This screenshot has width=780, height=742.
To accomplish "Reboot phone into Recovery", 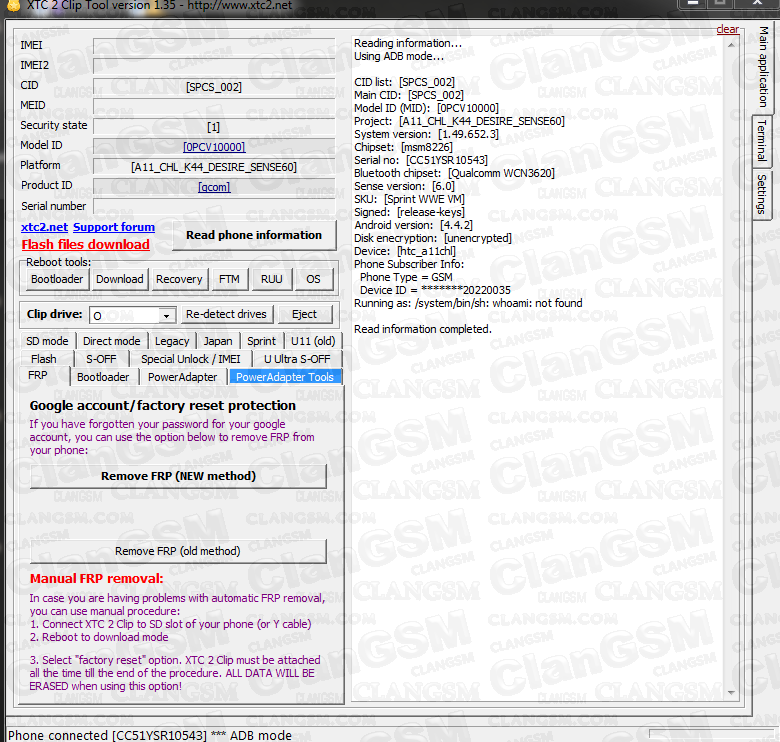I will point(179,279).
